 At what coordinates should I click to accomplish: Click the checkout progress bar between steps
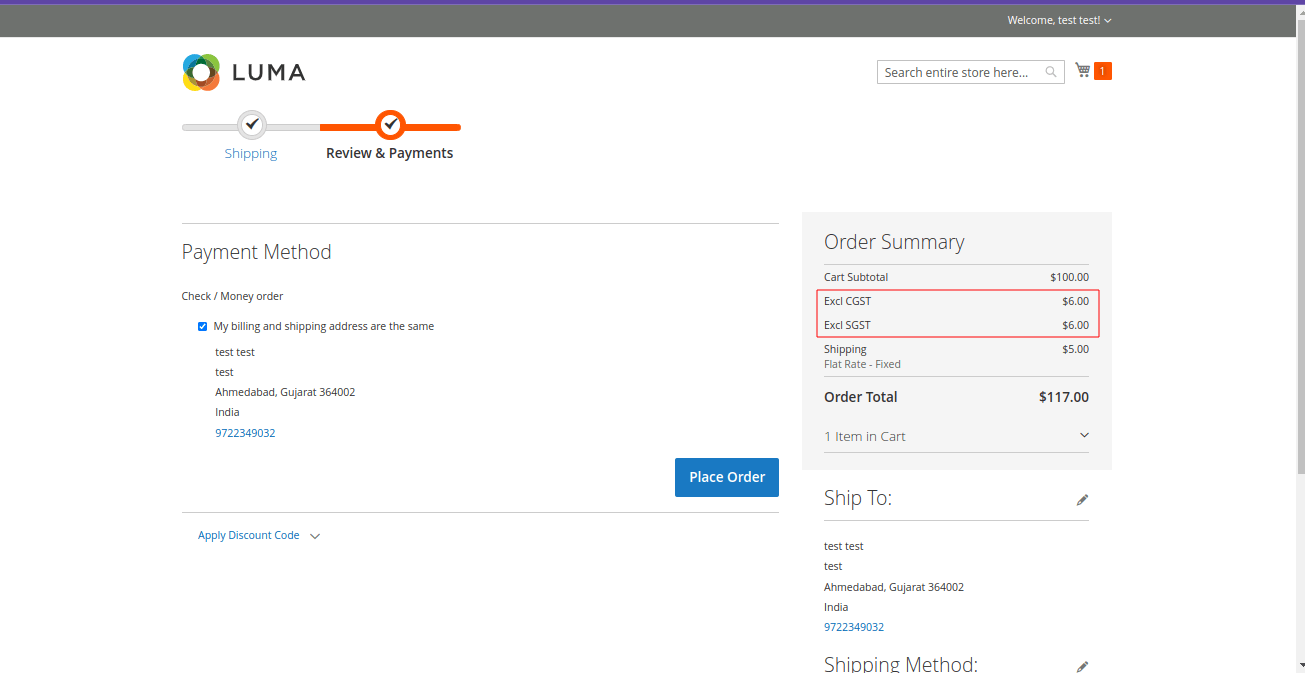click(320, 124)
